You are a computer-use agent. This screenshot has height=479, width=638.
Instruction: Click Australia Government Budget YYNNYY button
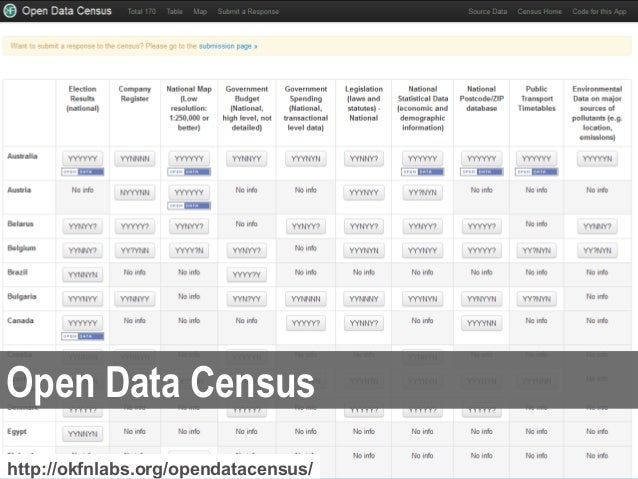(247, 159)
